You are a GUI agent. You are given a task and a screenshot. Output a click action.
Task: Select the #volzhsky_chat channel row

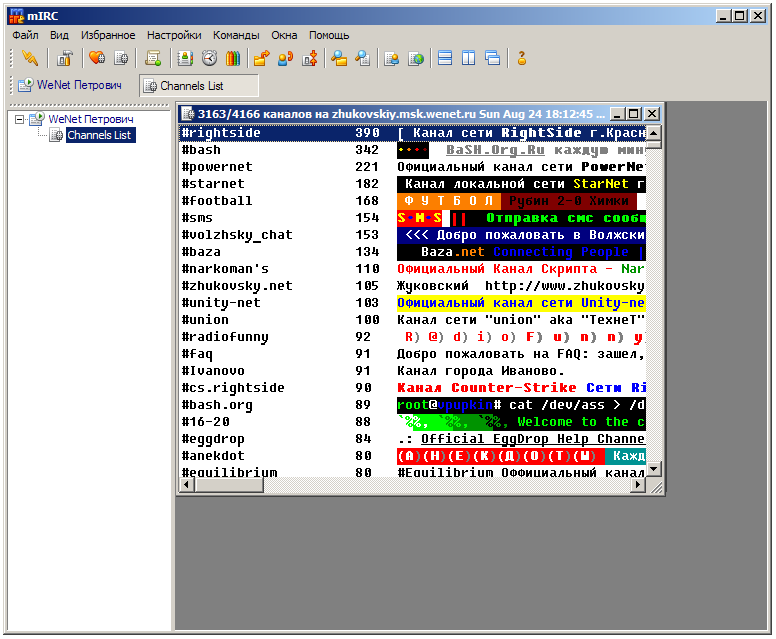point(412,235)
